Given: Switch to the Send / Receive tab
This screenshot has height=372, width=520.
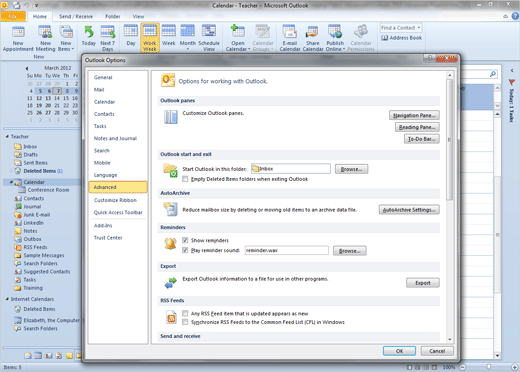Looking at the screenshot, I should (x=76, y=16).
